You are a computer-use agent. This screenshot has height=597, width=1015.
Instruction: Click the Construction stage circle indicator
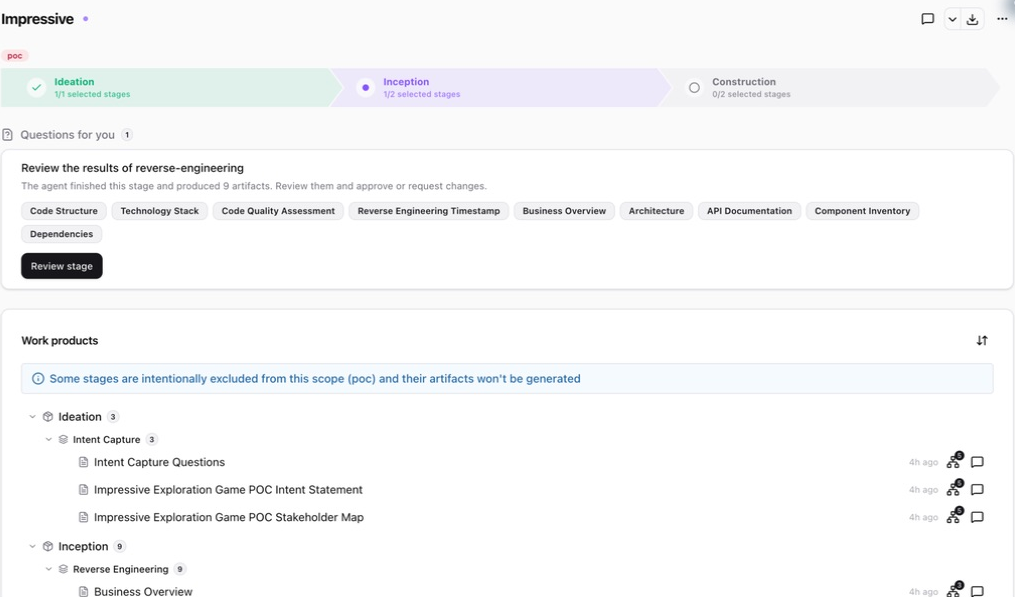click(x=694, y=87)
